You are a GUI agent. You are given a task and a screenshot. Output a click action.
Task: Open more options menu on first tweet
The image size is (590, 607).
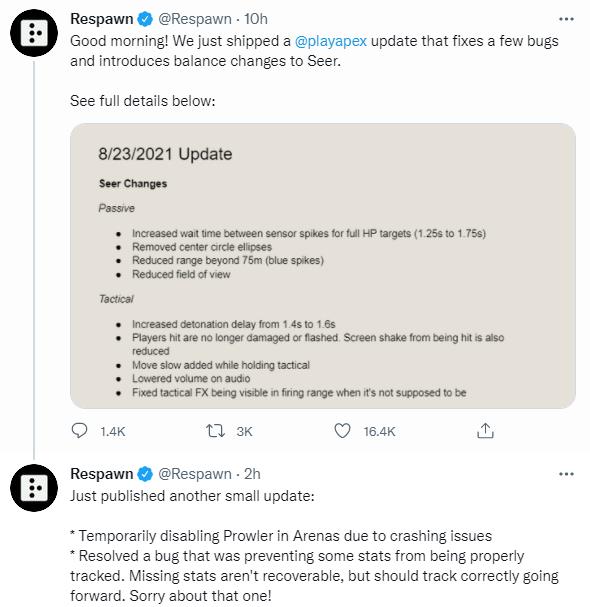click(x=566, y=19)
